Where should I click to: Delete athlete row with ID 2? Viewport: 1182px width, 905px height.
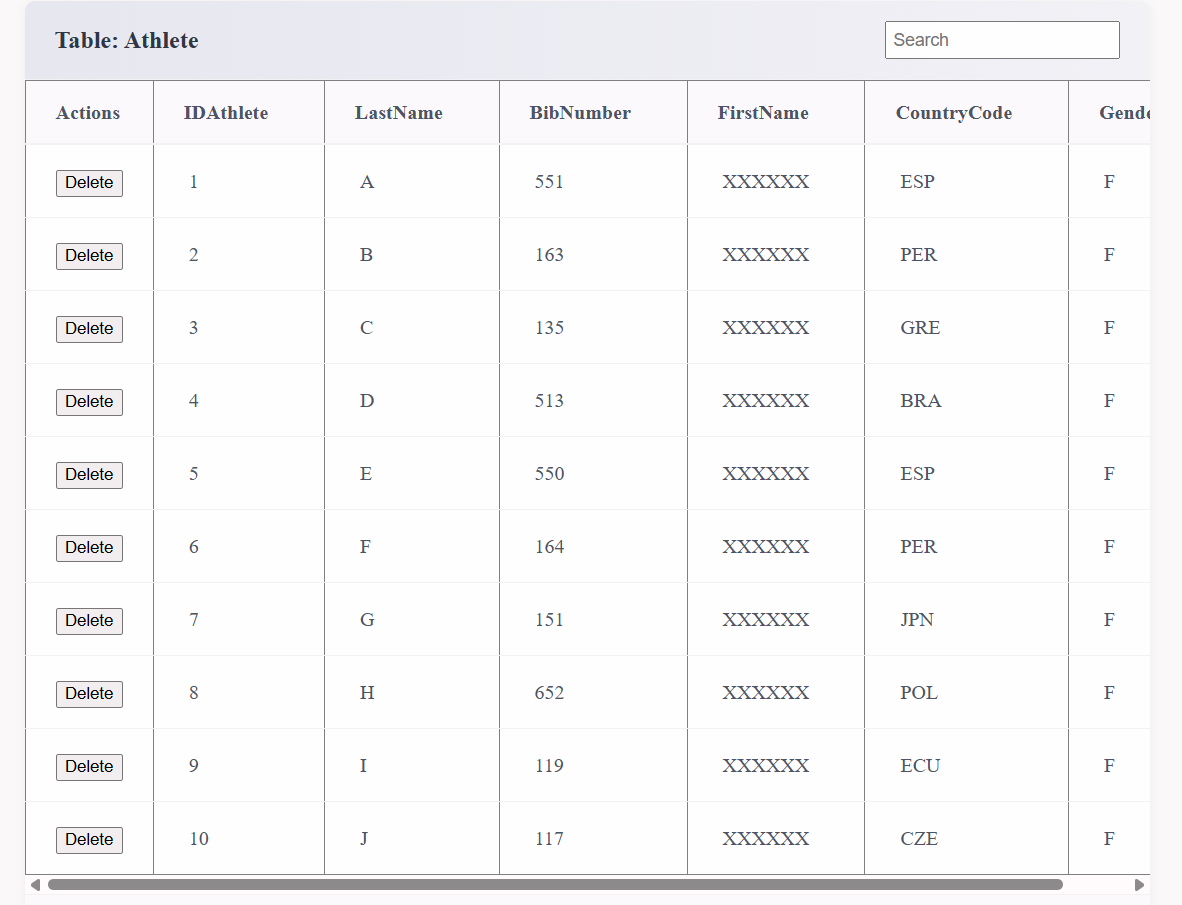pyautogui.click(x=89, y=256)
